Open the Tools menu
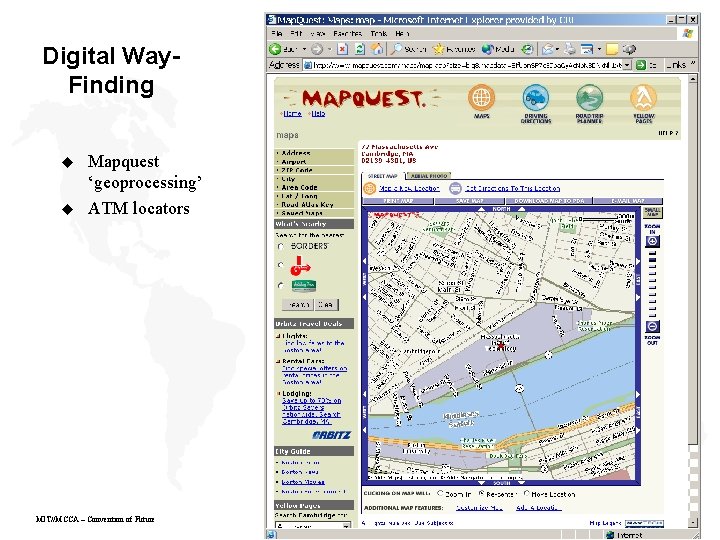The width and height of the screenshot is (720, 540). click(379, 34)
